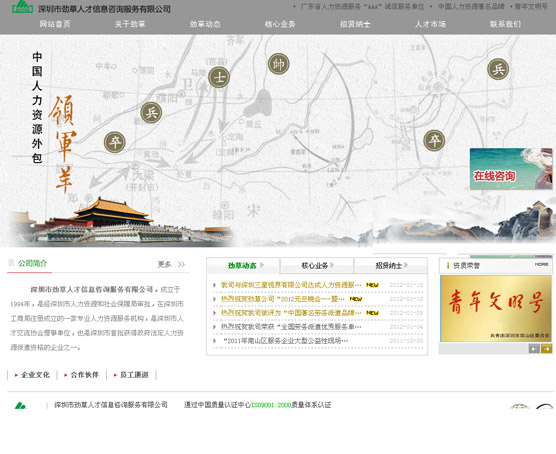This screenshot has width=556, height=454.
Task: Click the NEW badge on first news item
Action: [x=372, y=285]
